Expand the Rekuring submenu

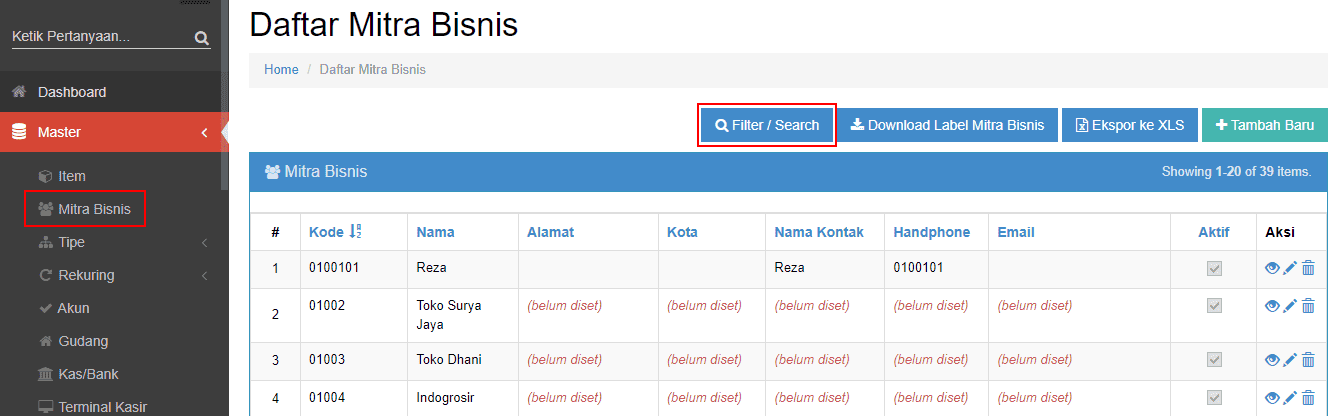pos(204,276)
